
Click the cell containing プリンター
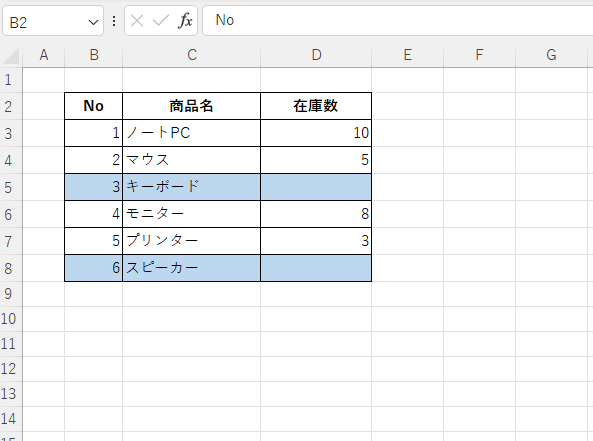point(191,241)
